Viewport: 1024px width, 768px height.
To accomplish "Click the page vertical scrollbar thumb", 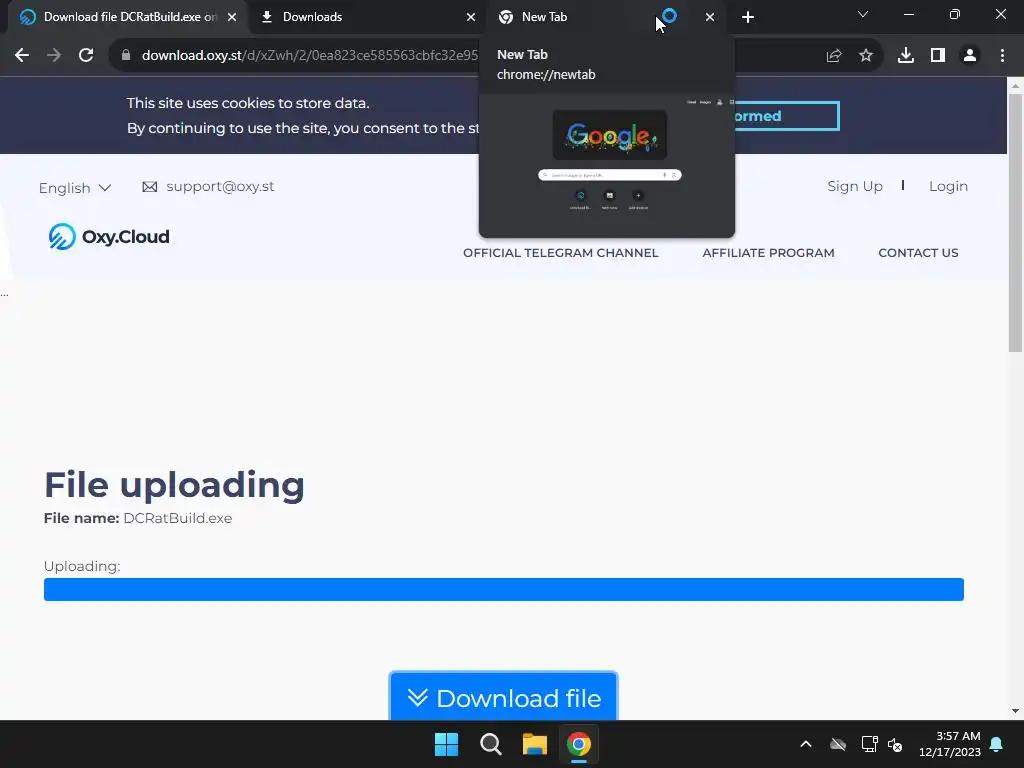I will [x=1015, y=222].
